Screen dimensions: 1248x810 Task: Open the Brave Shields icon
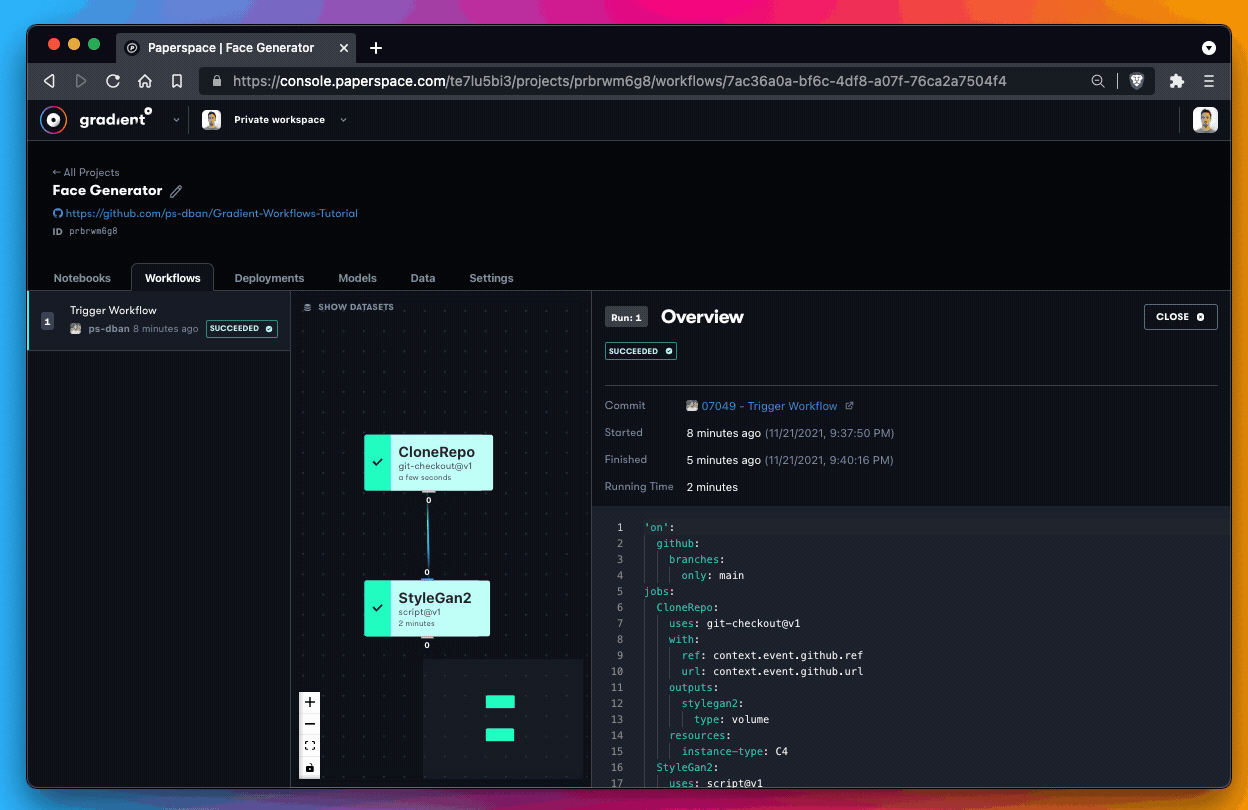1136,81
